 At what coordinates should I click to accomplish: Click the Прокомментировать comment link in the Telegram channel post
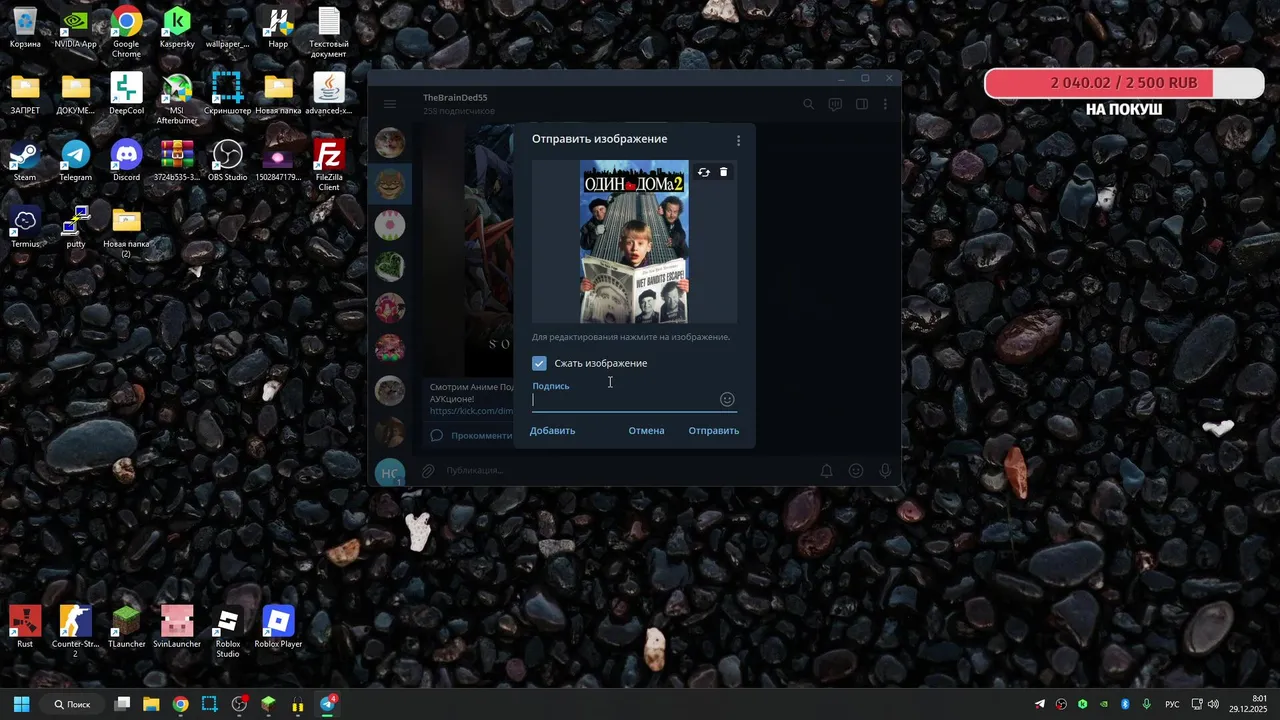pyautogui.click(x=481, y=435)
